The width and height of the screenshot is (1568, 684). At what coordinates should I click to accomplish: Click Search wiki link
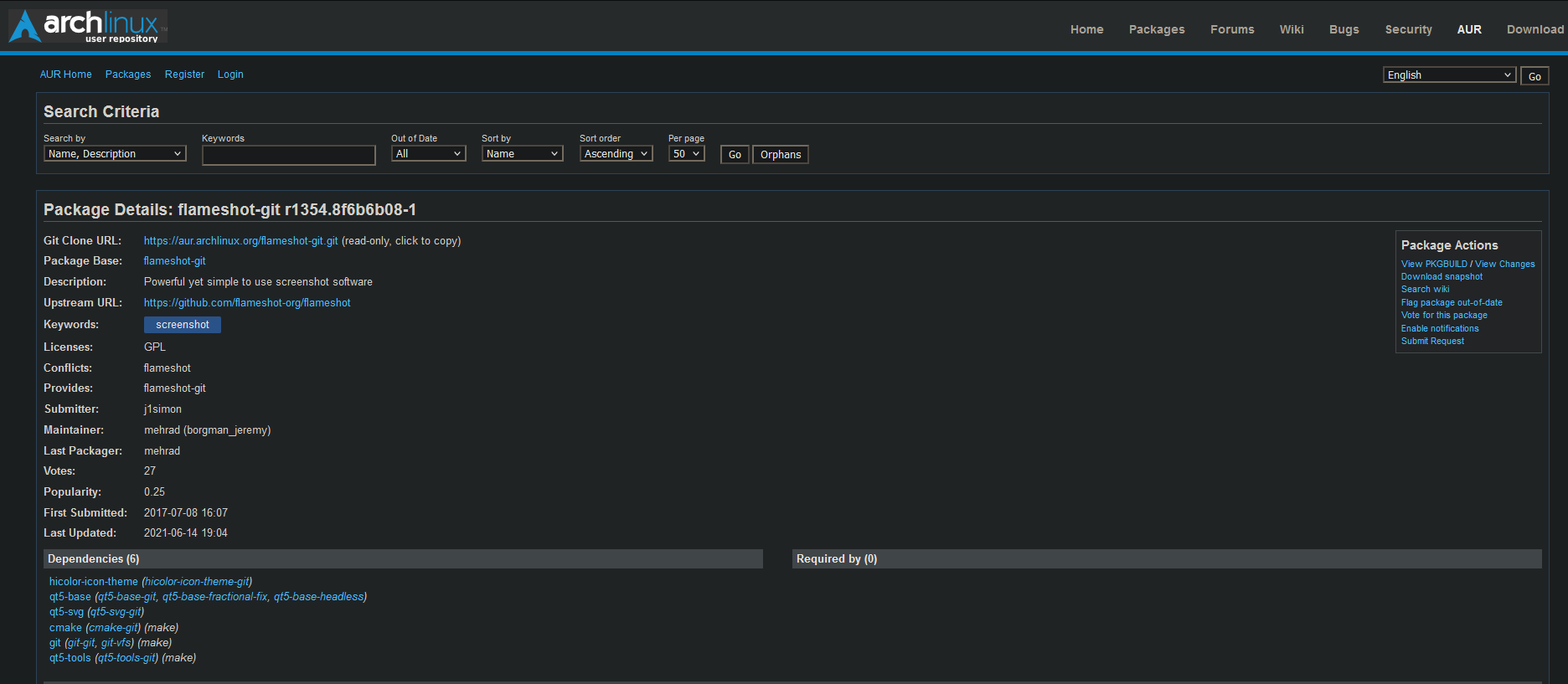[1425, 290]
